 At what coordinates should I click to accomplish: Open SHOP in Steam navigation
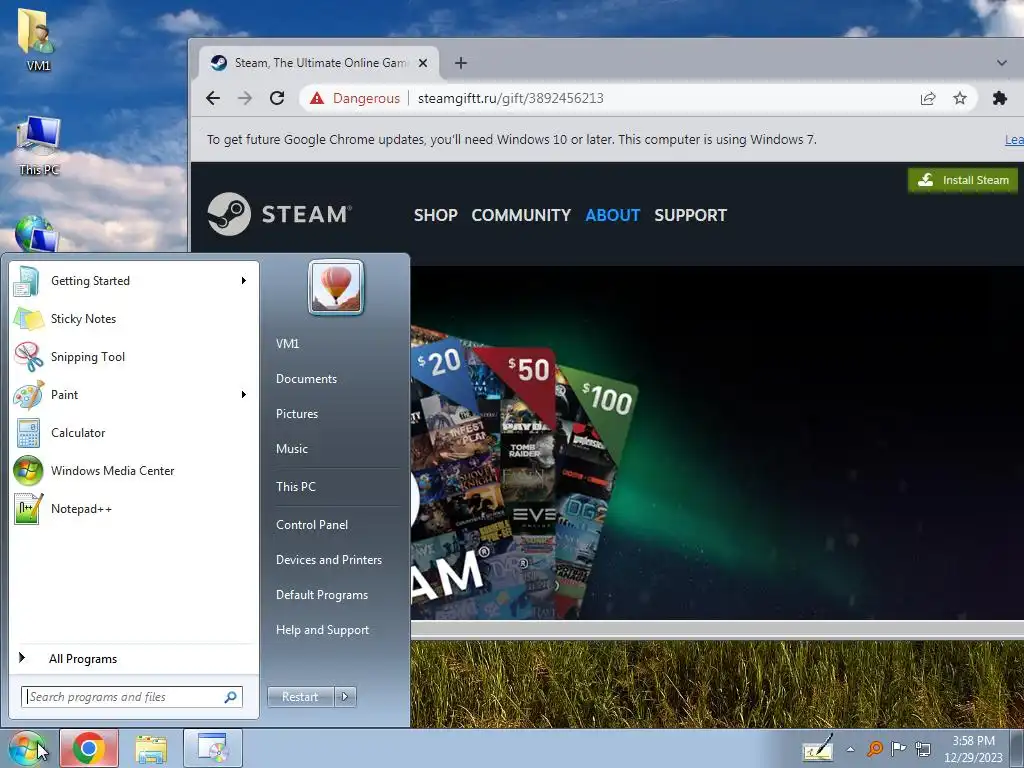[x=436, y=216]
